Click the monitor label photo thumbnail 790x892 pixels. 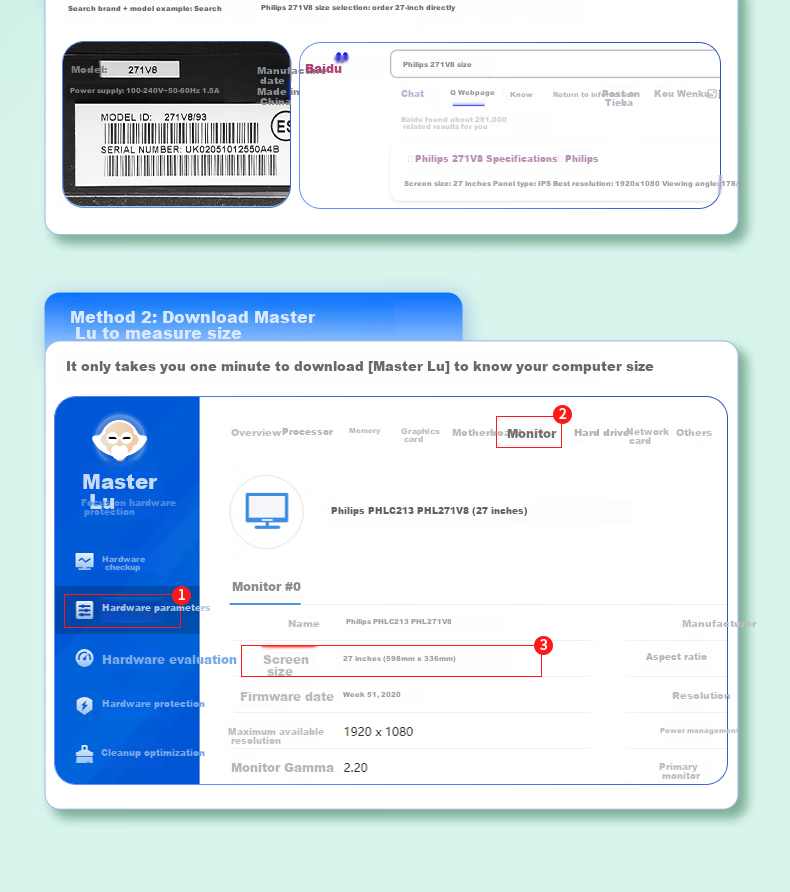coord(177,124)
